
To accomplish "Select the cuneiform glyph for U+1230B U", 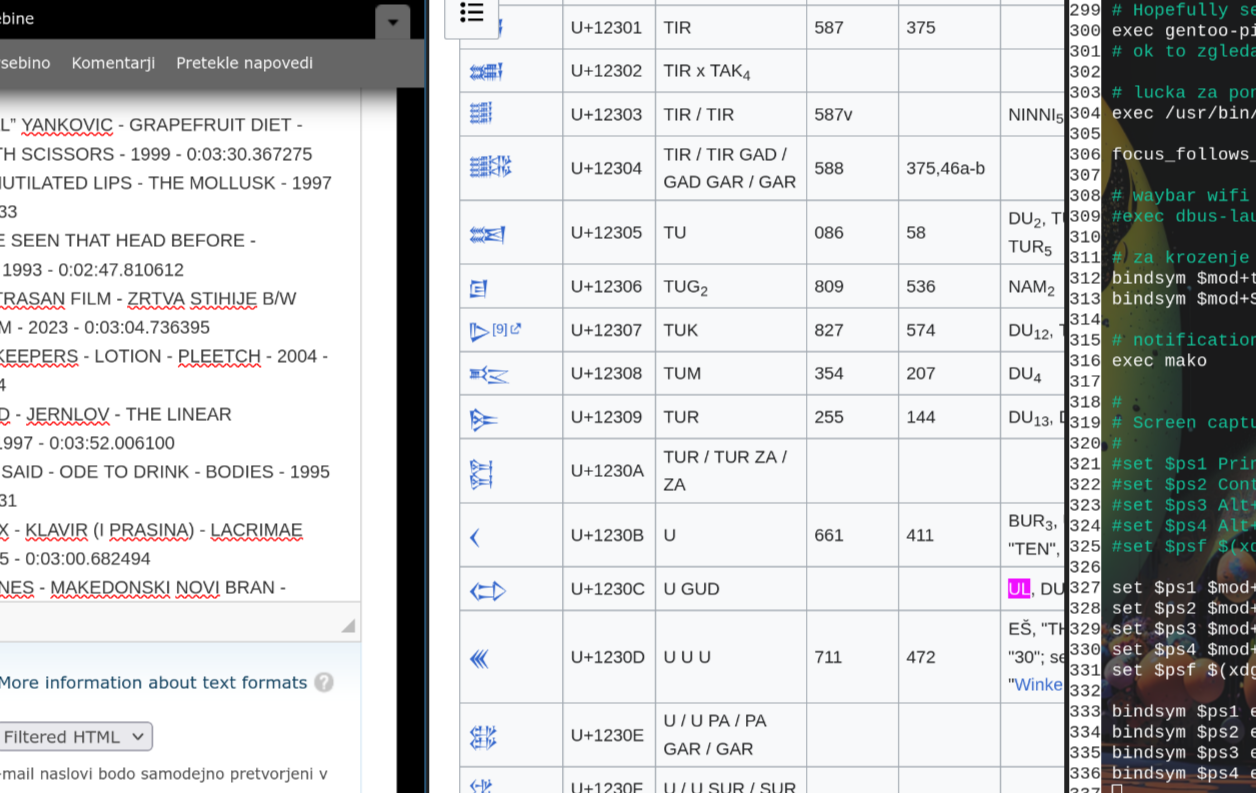I will pyautogui.click(x=475, y=537).
